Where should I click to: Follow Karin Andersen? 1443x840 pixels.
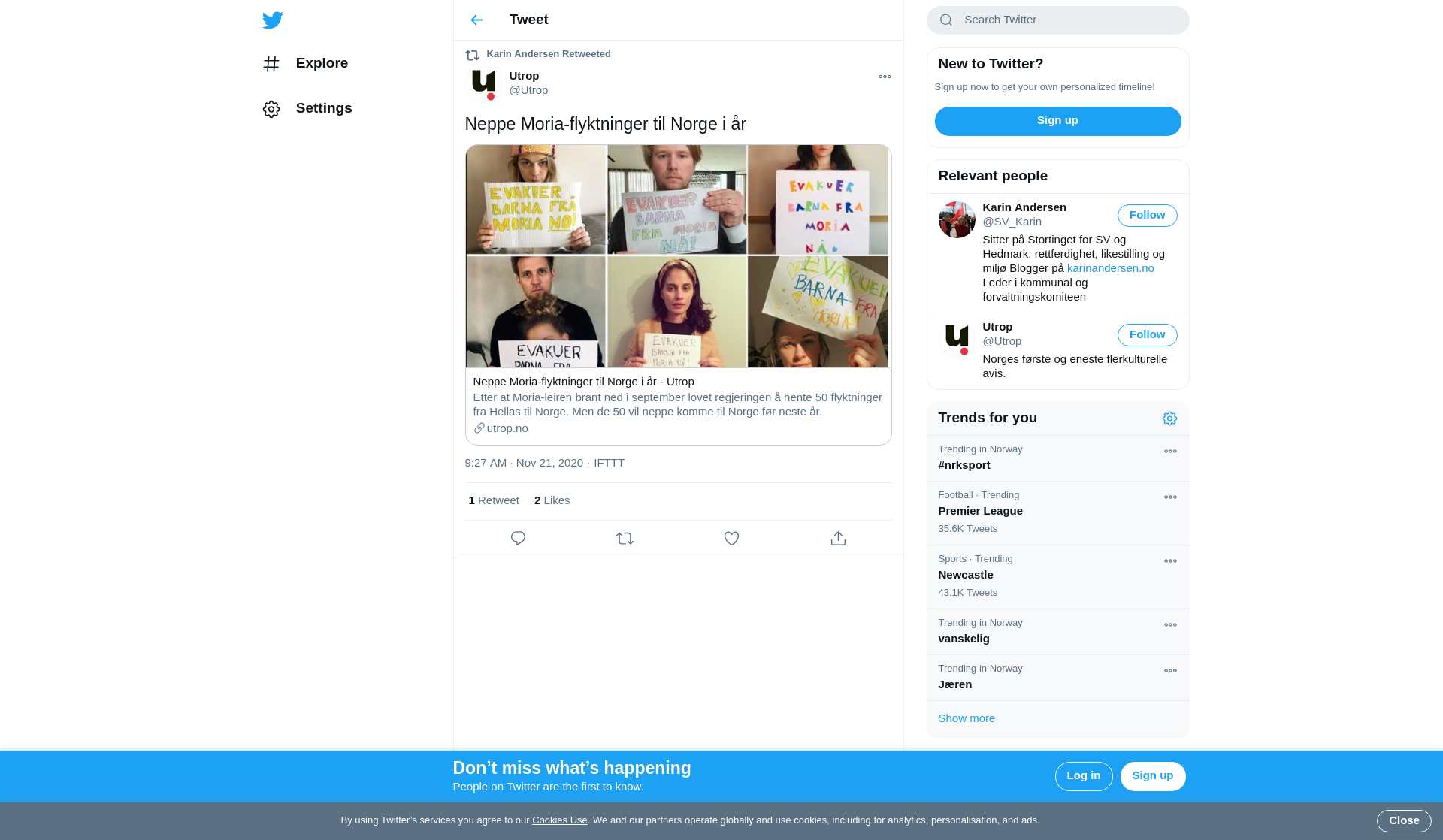[x=1147, y=216]
